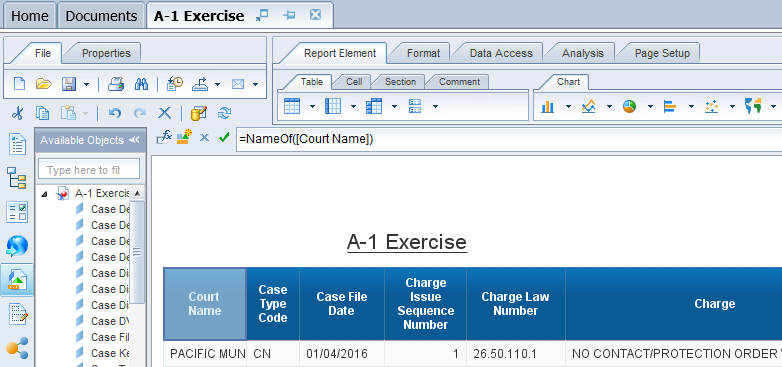
Task: Open Find using the binoculars icon
Action: coord(142,84)
